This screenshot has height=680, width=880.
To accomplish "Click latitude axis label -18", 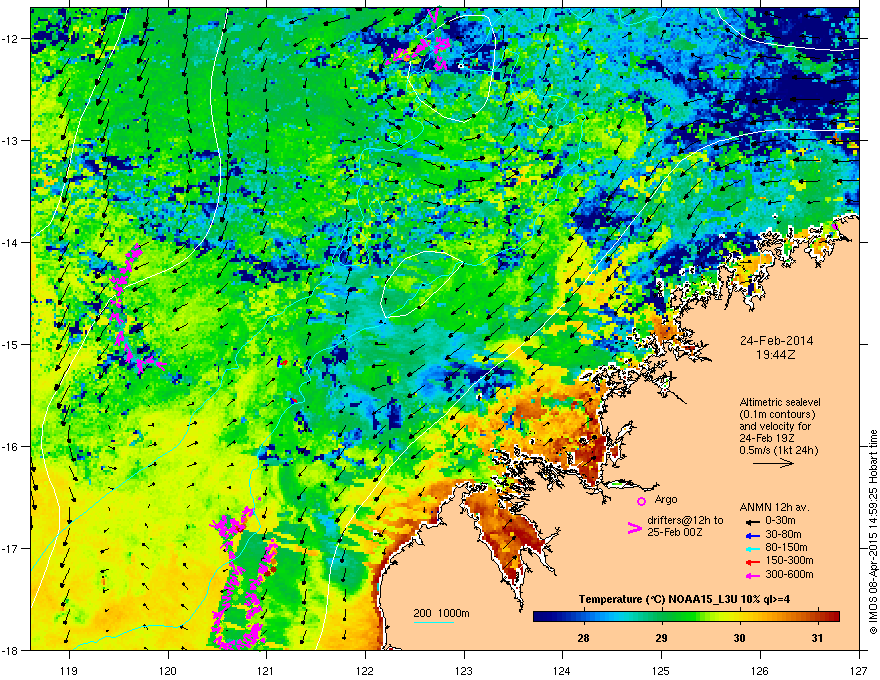I will [10, 650].
